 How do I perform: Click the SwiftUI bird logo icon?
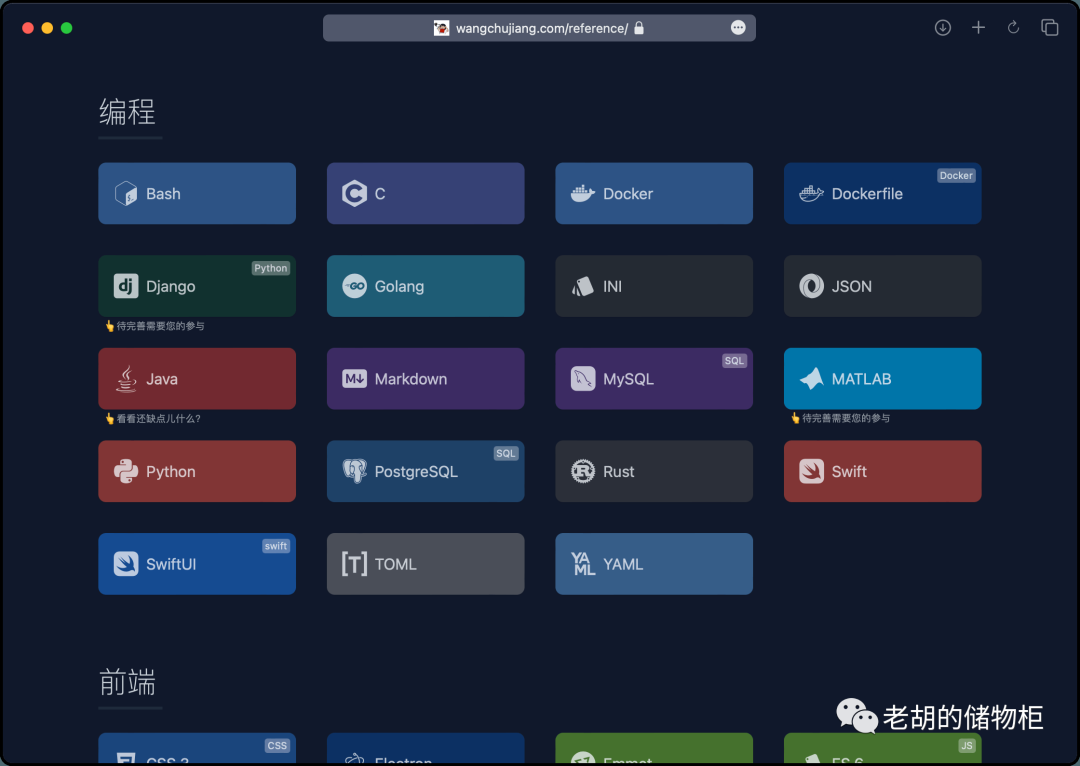point(126,563)
